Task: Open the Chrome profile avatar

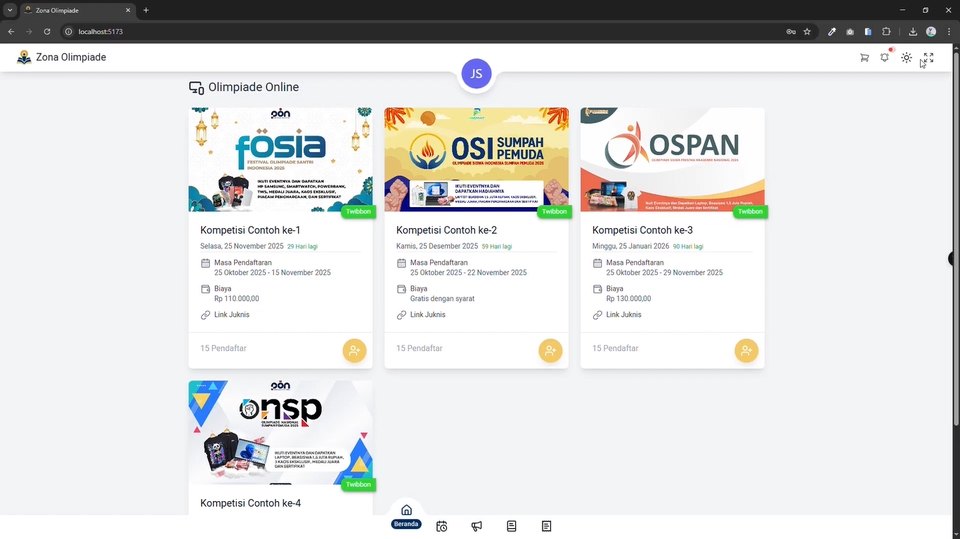Action: (931, 31)
